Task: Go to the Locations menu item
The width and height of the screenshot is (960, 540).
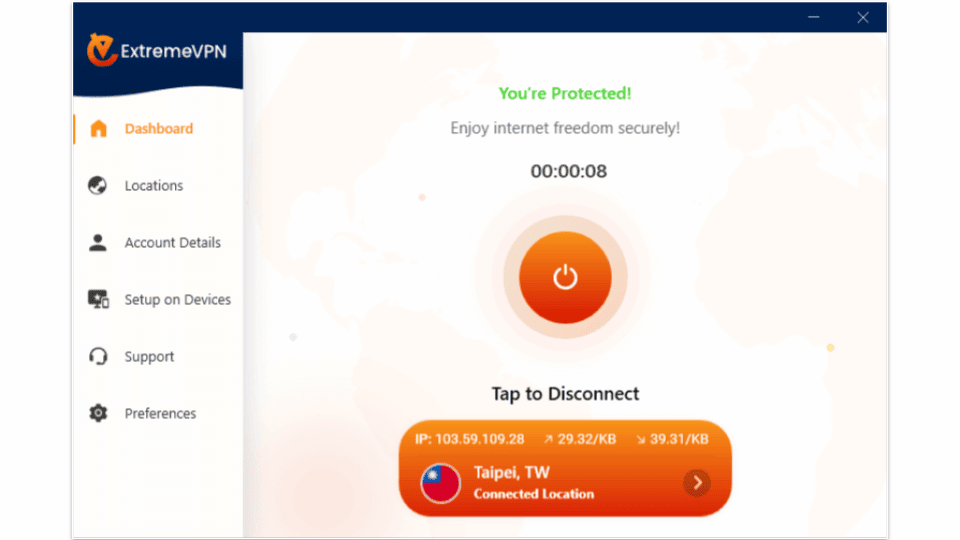Action: click(154, 186)
